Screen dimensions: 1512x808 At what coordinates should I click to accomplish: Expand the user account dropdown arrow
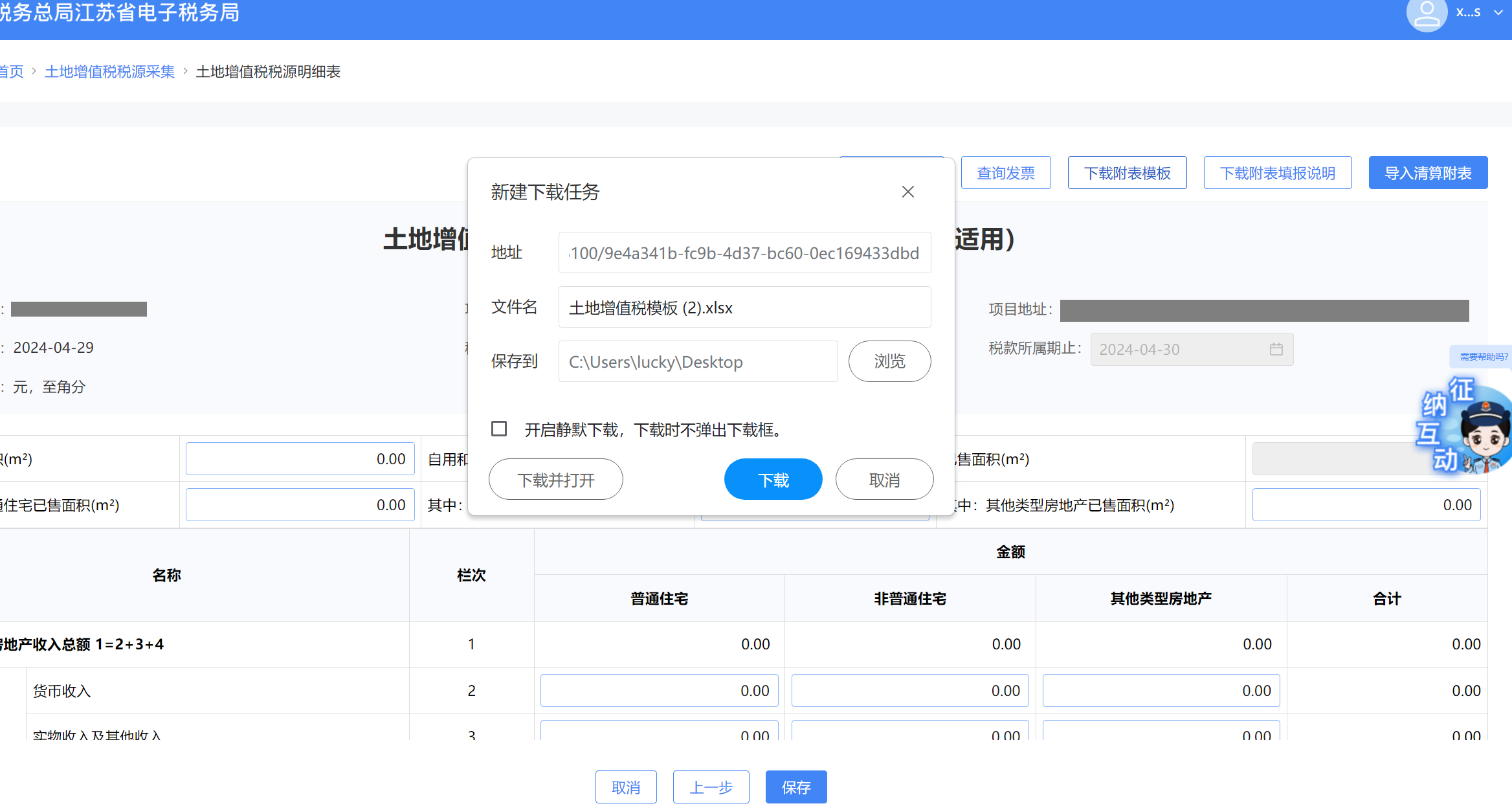pos(1498,12)
